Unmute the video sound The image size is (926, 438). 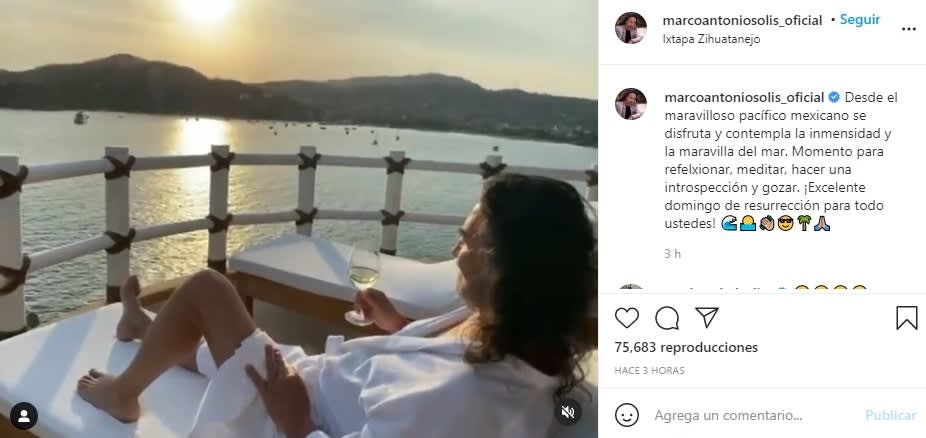coord(568,412)
